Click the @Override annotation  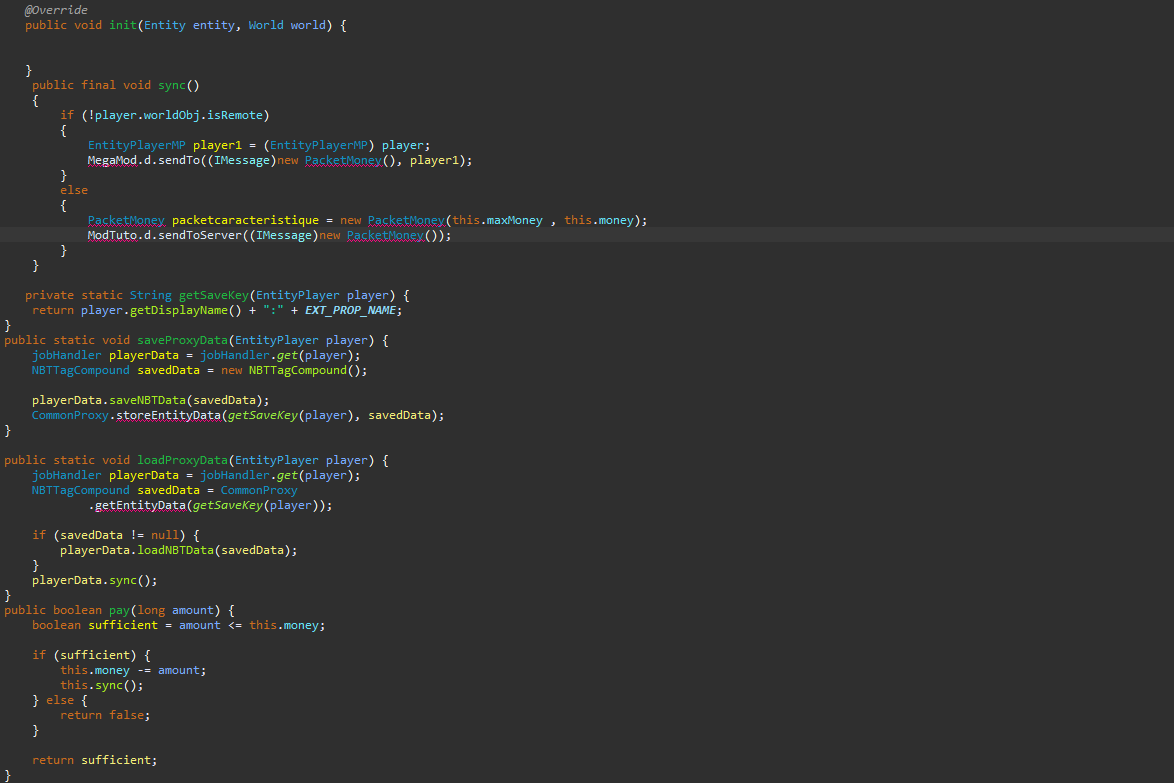(56, 10)
